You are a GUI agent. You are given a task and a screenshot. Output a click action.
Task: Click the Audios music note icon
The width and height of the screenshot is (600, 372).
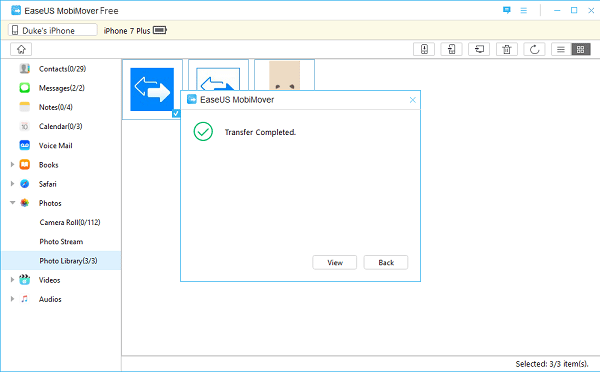(x=24, y=299)
